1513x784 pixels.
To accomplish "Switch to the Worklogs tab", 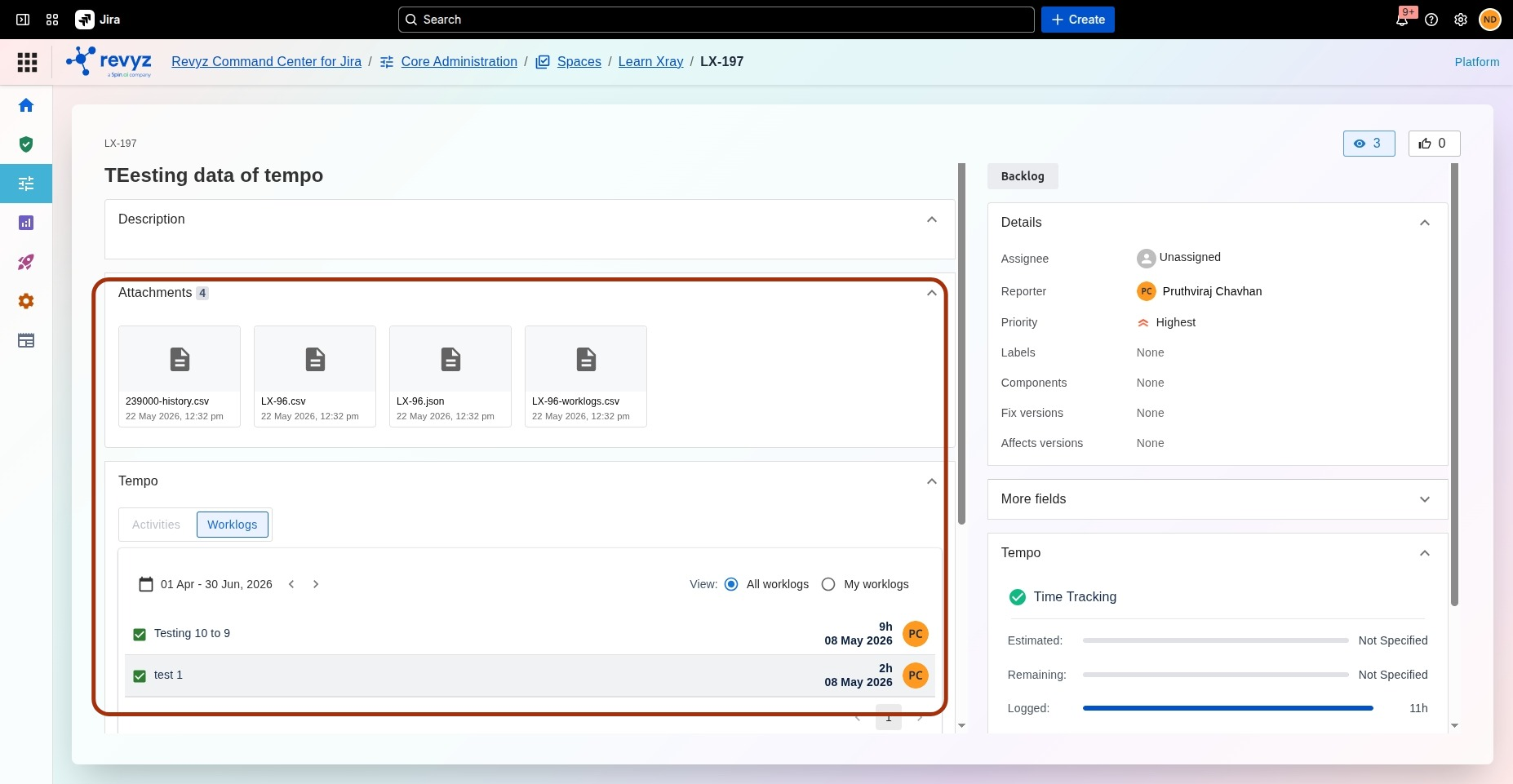I will point(233,525).
